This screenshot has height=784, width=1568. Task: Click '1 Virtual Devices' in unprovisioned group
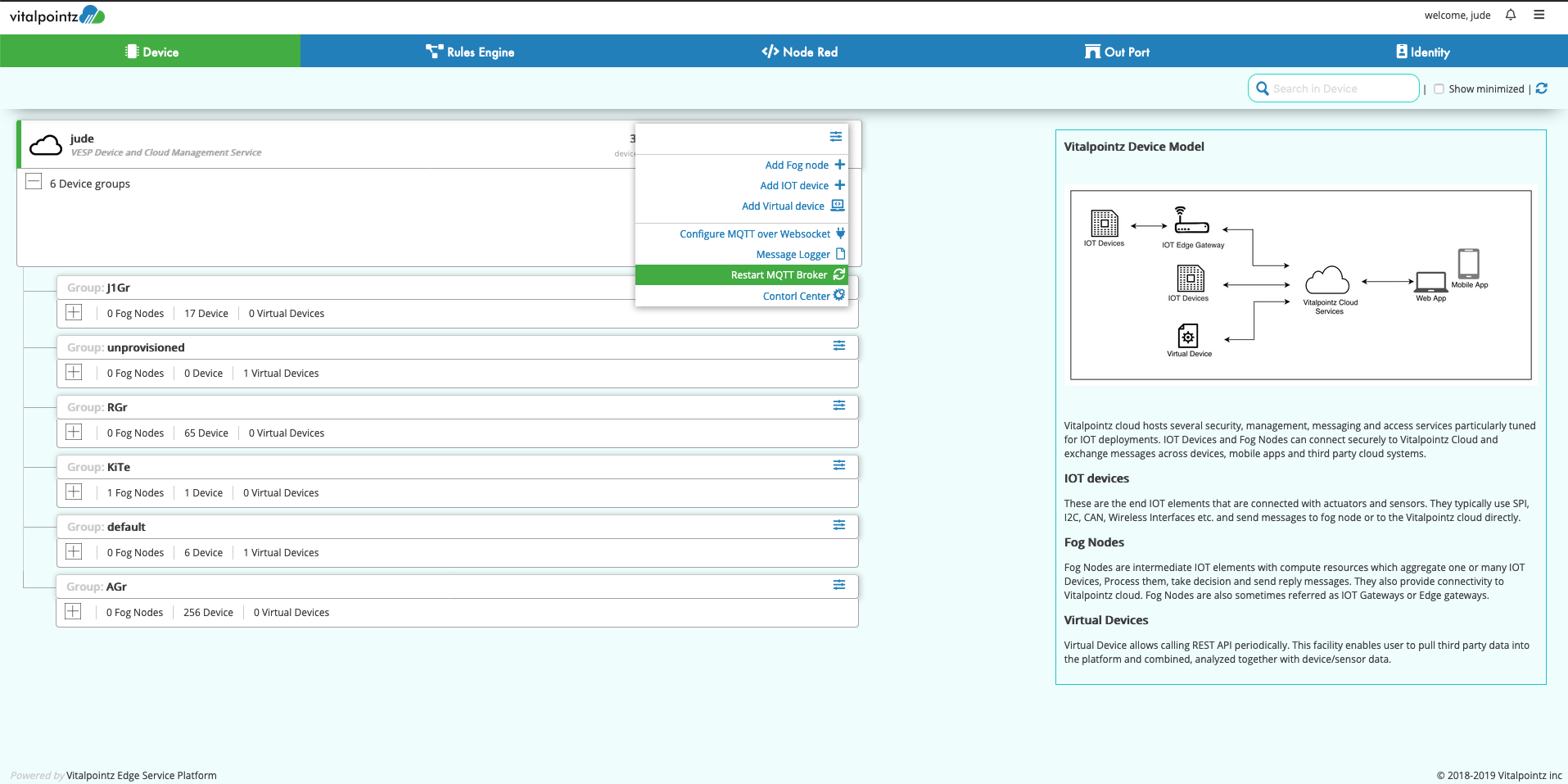click(281, 374)
